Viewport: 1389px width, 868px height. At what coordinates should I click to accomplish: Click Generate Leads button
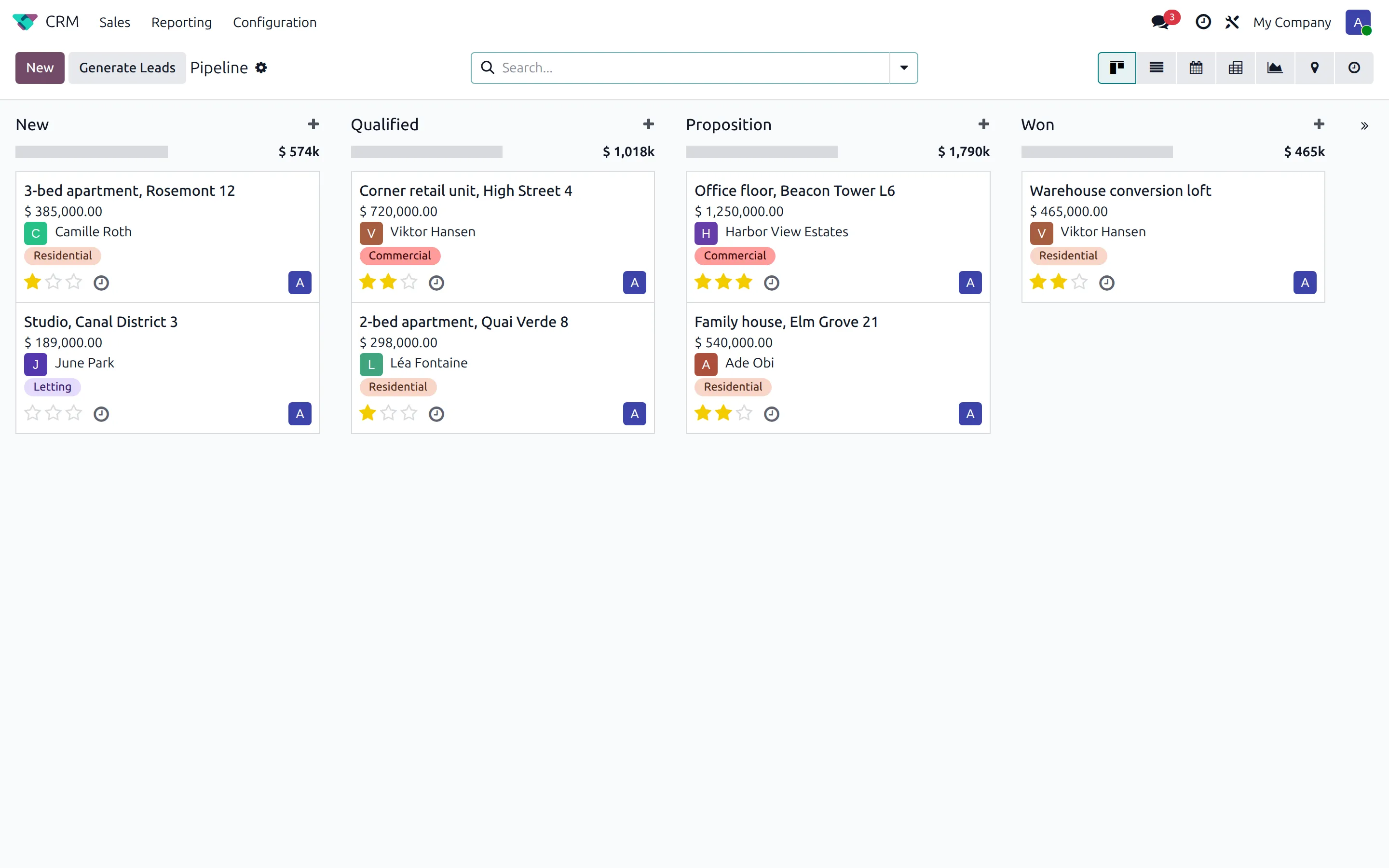pyautogui.click(x=127, y=68)
